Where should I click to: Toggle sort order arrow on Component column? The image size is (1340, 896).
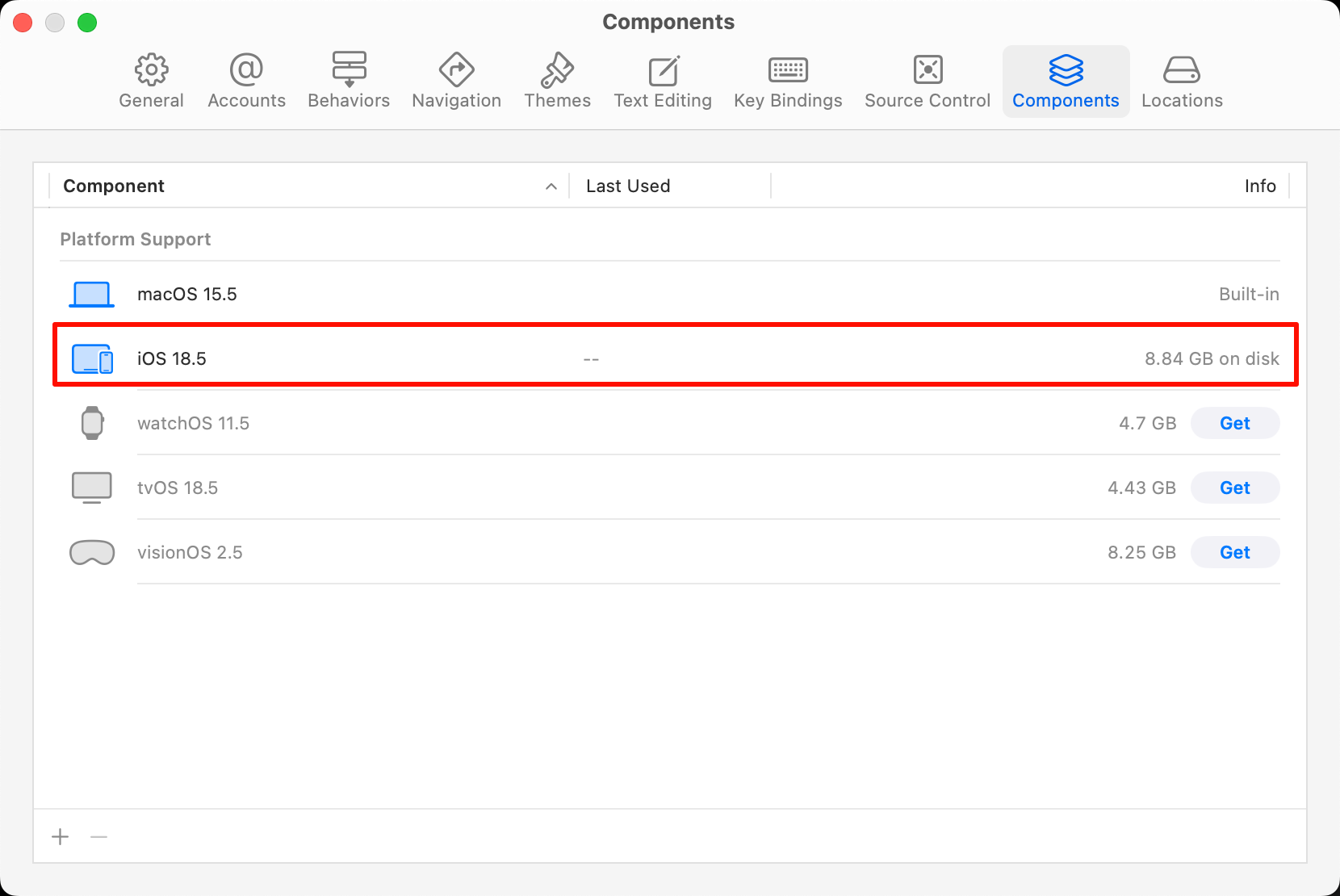[x=551, y=186]
